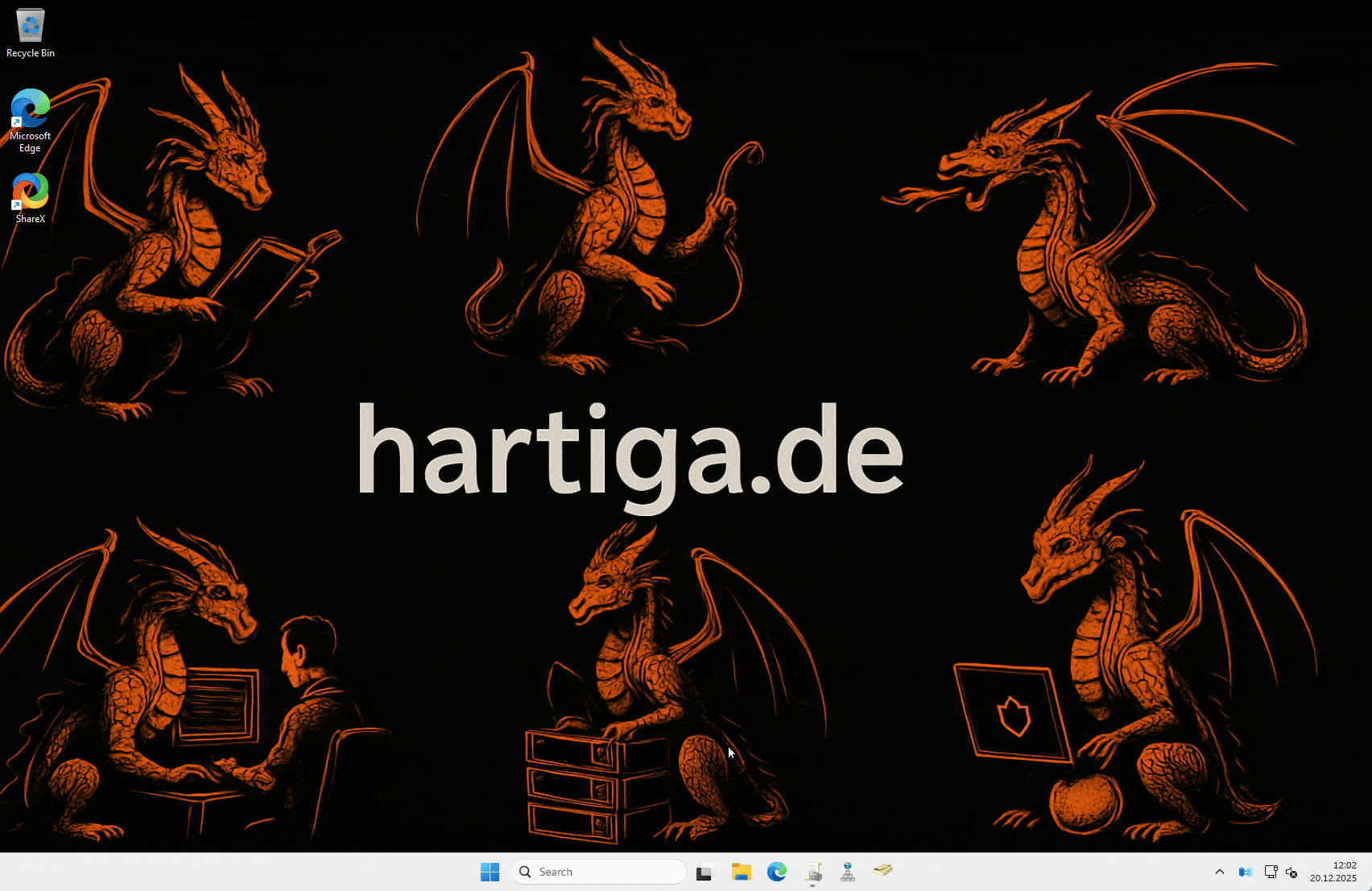This screenshot has height=891, width=1372.
Task: Open the yellow pinned app in taskbar
Action: coord(883,871)
